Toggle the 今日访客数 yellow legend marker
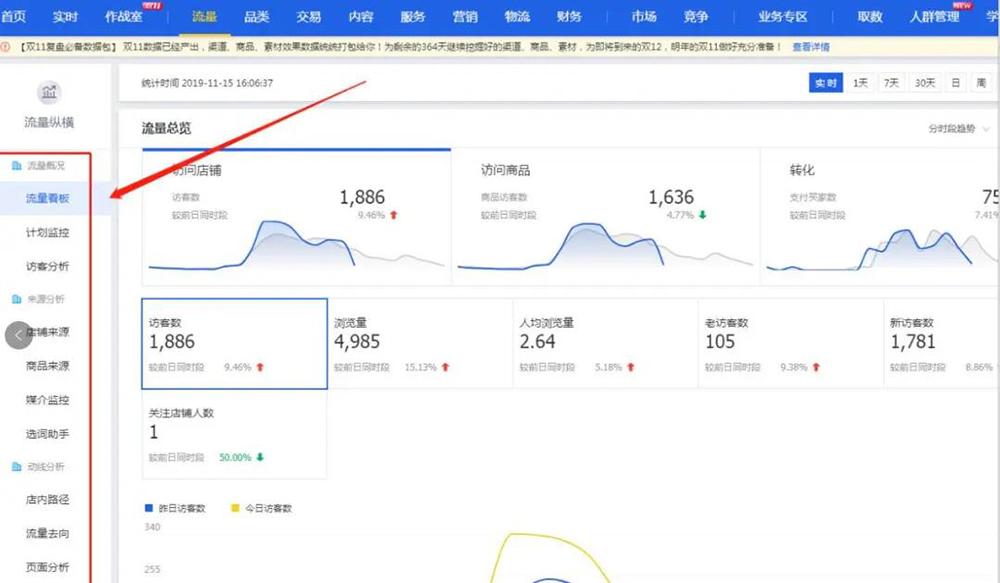This screenshot has height=583, width=1000. 236,508
